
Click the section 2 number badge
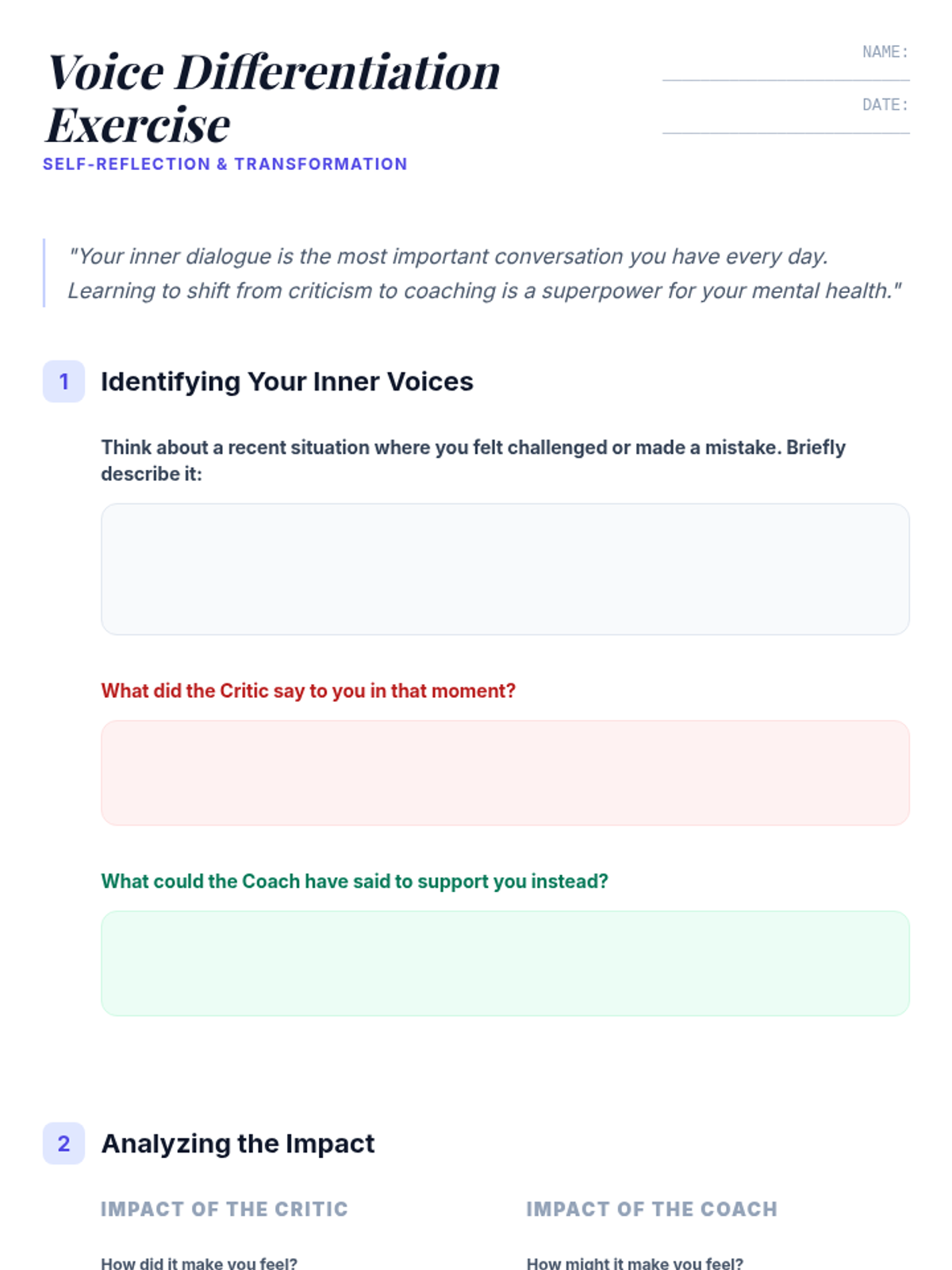tap(63, 1144)
